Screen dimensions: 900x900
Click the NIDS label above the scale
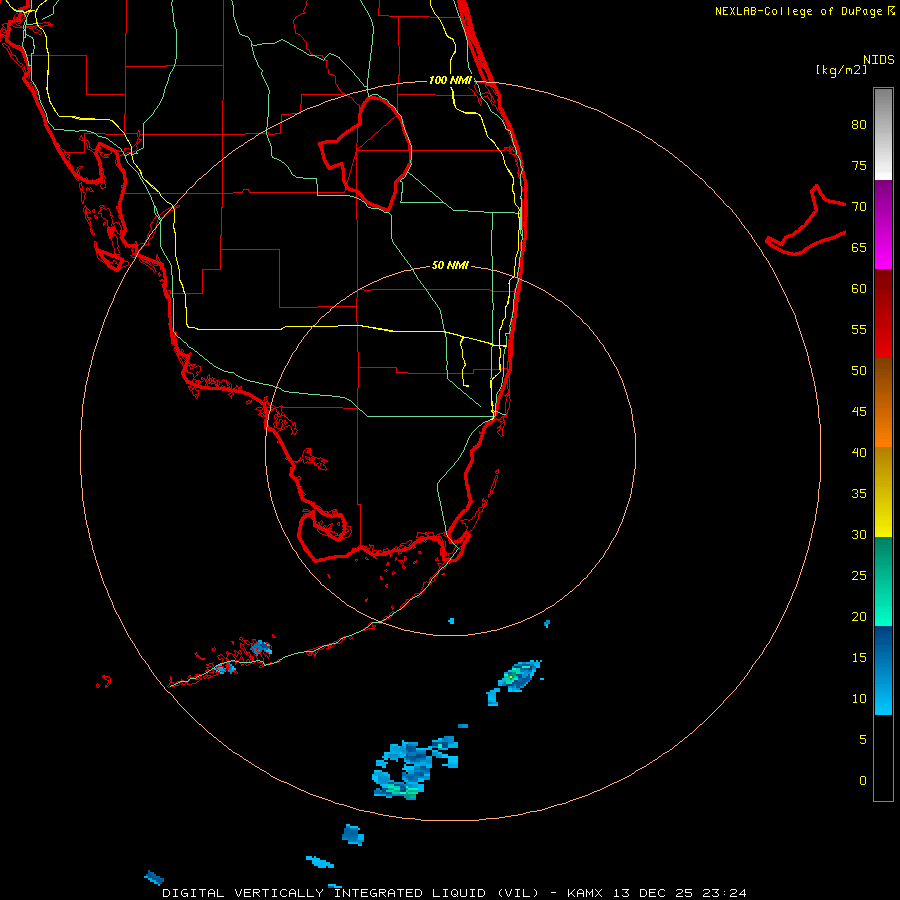pyautogui.click(x=879, y=60)
